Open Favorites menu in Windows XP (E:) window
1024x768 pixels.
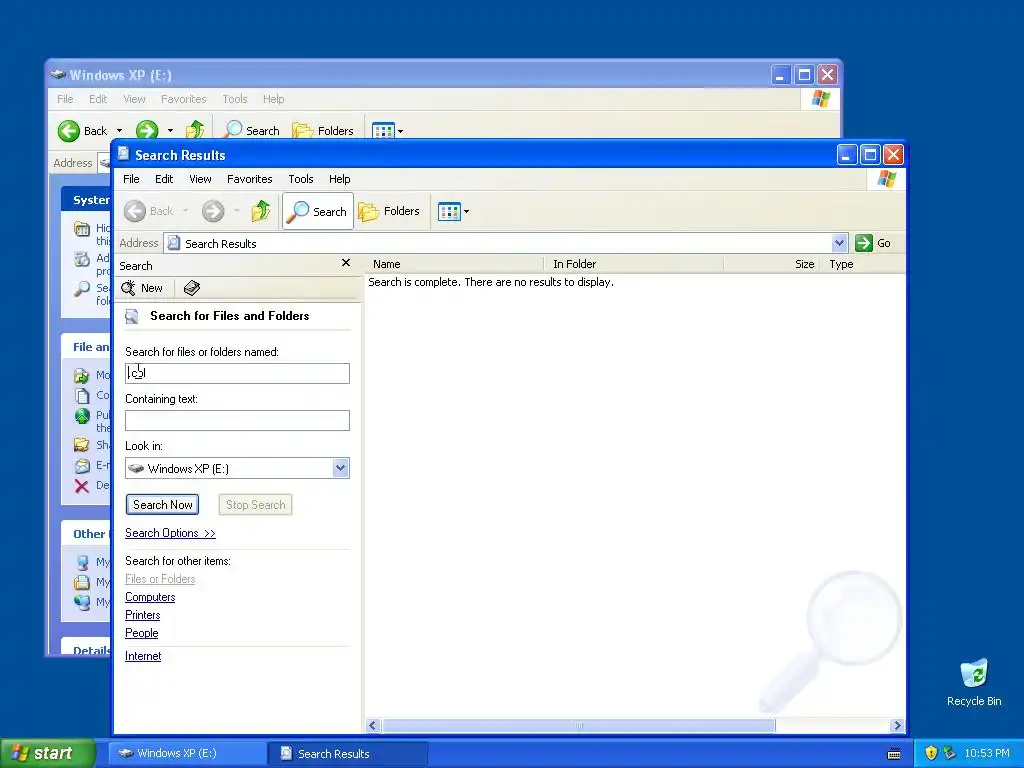click(x=184, y=99)
